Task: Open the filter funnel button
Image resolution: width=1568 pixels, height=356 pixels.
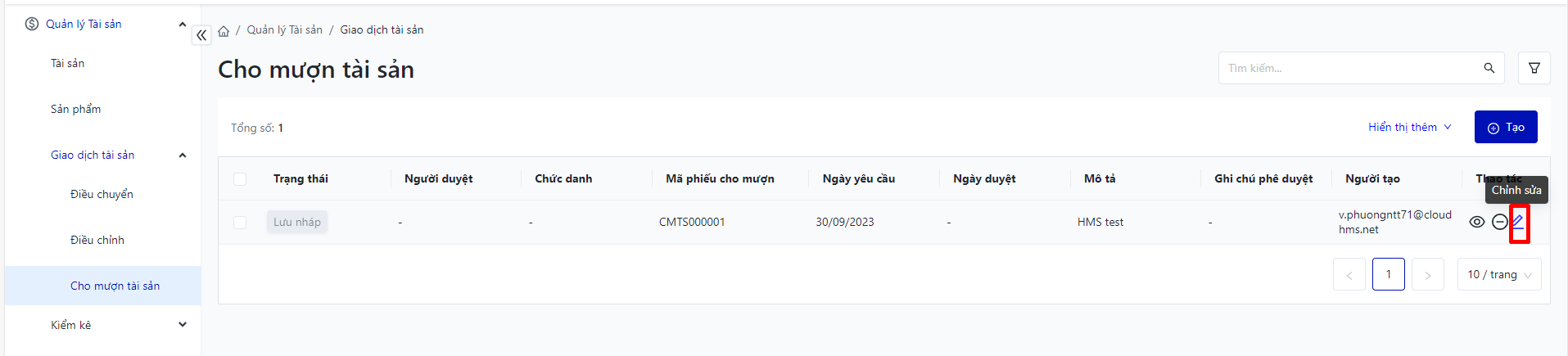Action: point(1534,68)
